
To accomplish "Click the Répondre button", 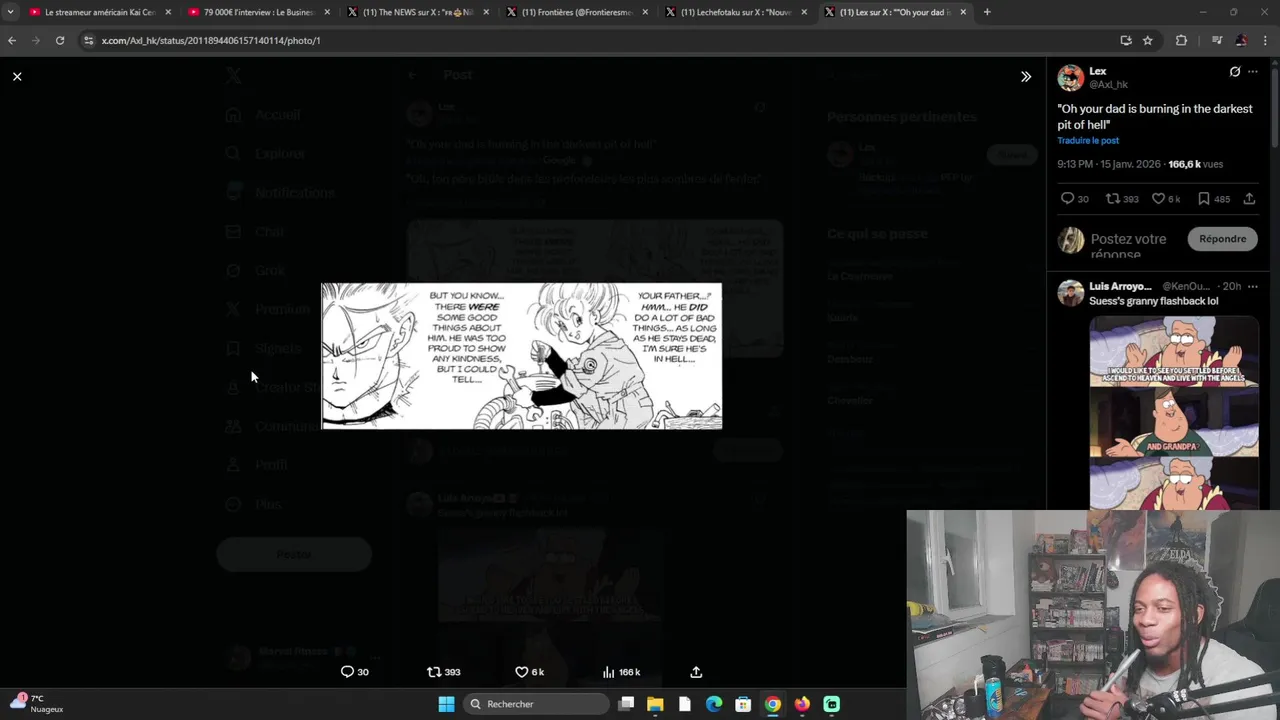I will coord(1222,239).
